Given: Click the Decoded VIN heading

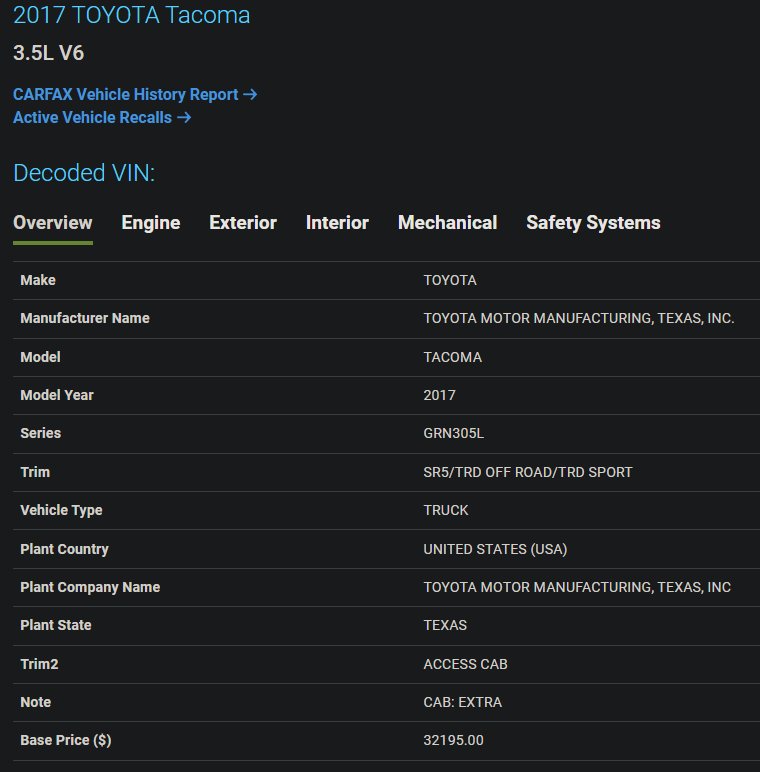Looking at the screenshot, I should point(84,173).
